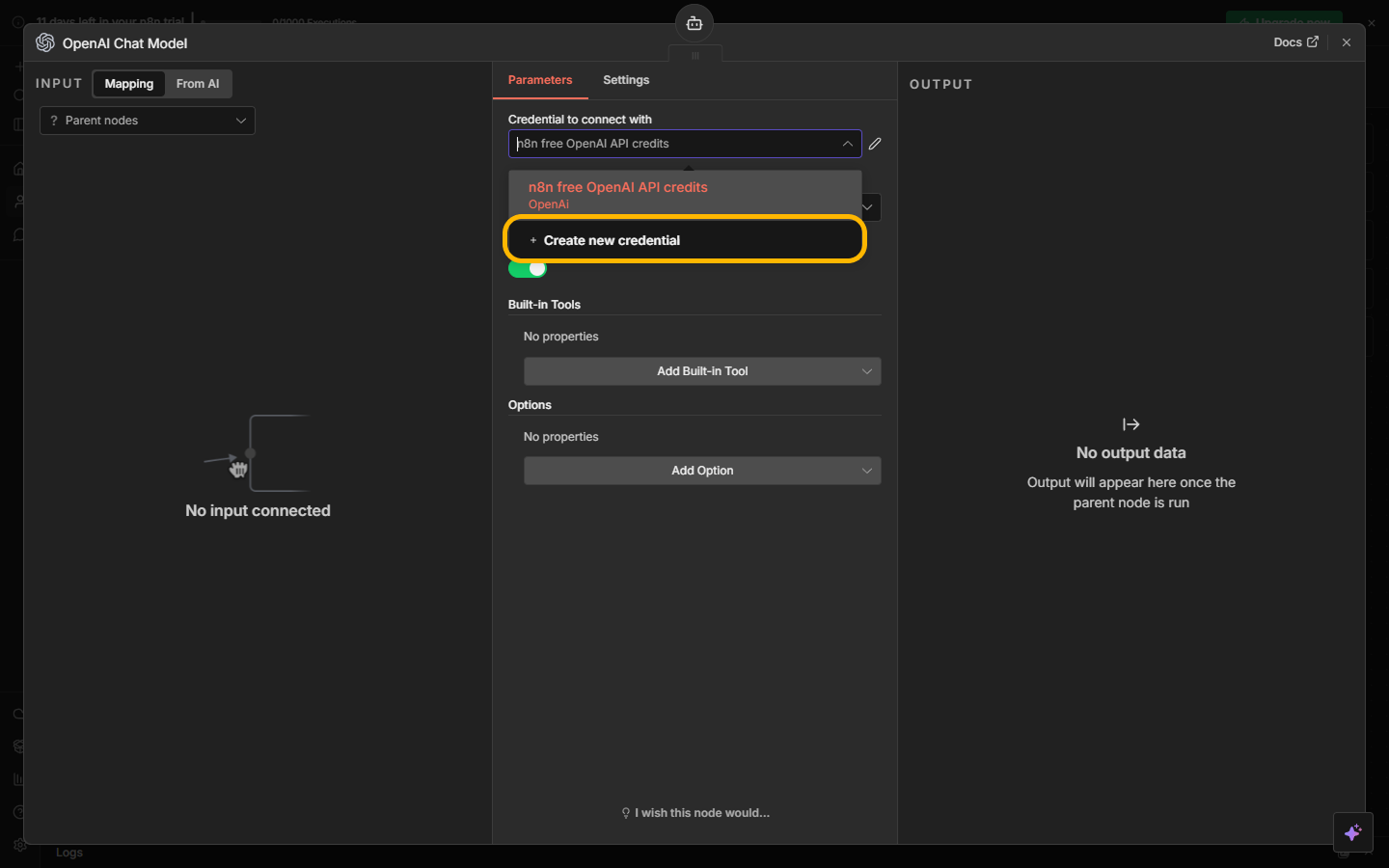
Task: Open the Add Built-in Tool dropdown
Action: click(x=702, y=371)
